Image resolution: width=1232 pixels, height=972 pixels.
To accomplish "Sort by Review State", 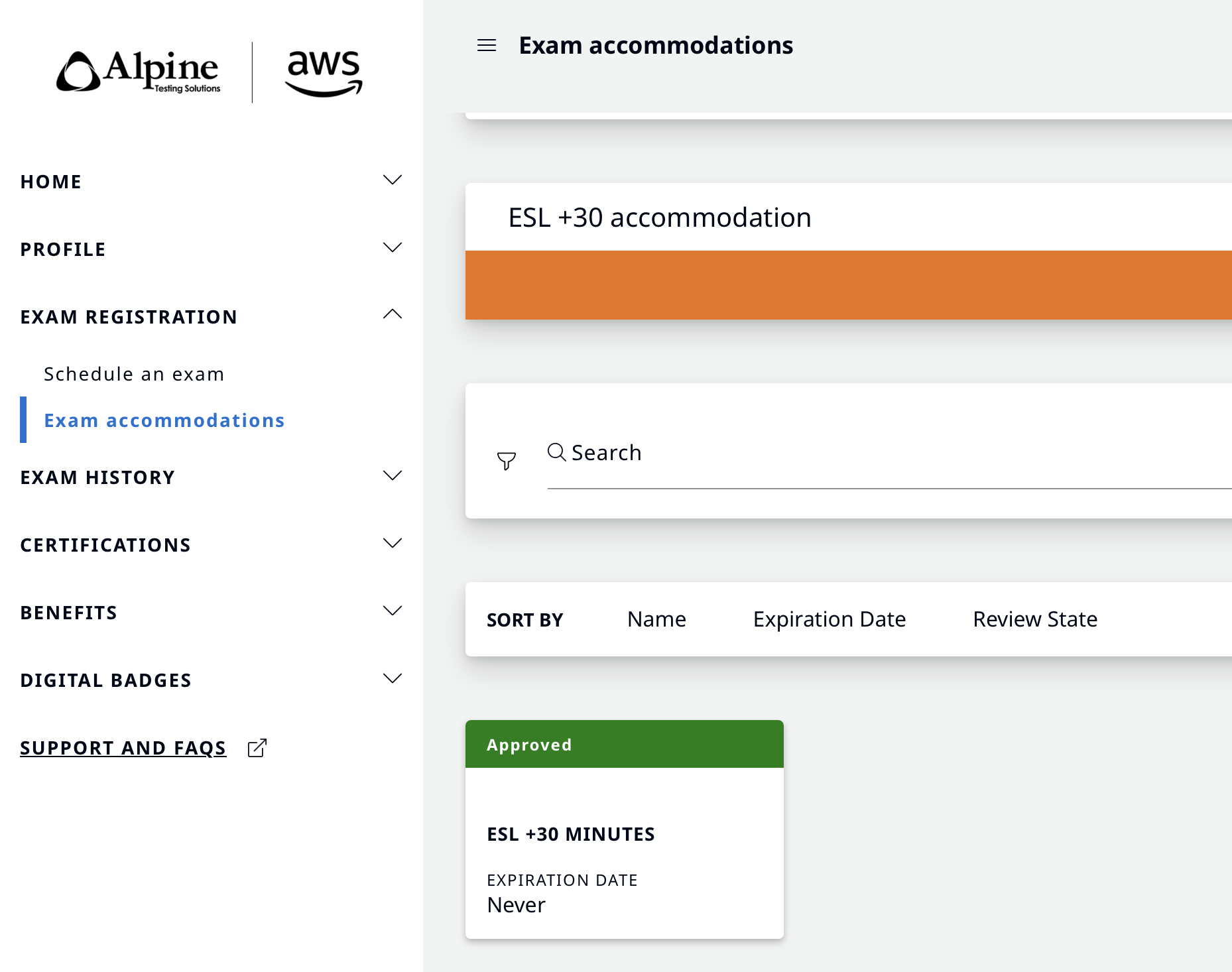I will (1034, 619).
